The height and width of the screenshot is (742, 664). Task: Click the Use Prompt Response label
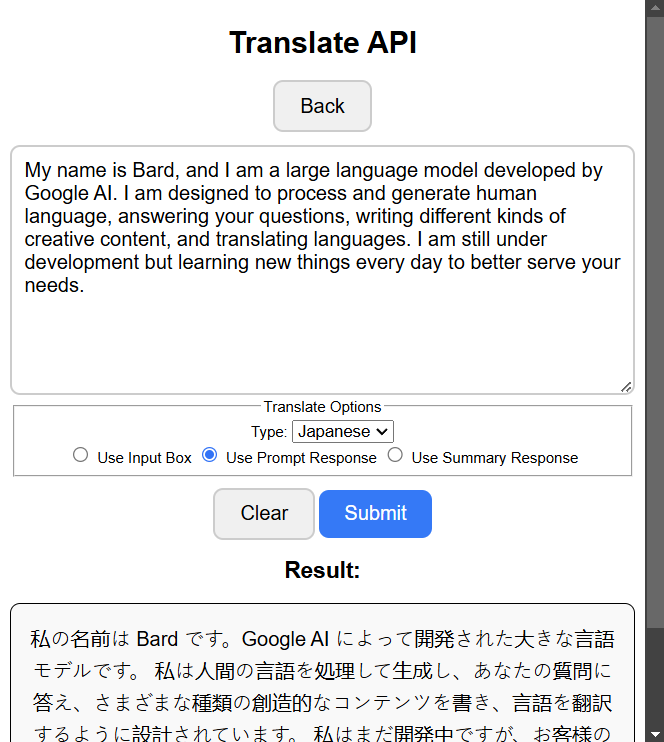pos(301,458)
